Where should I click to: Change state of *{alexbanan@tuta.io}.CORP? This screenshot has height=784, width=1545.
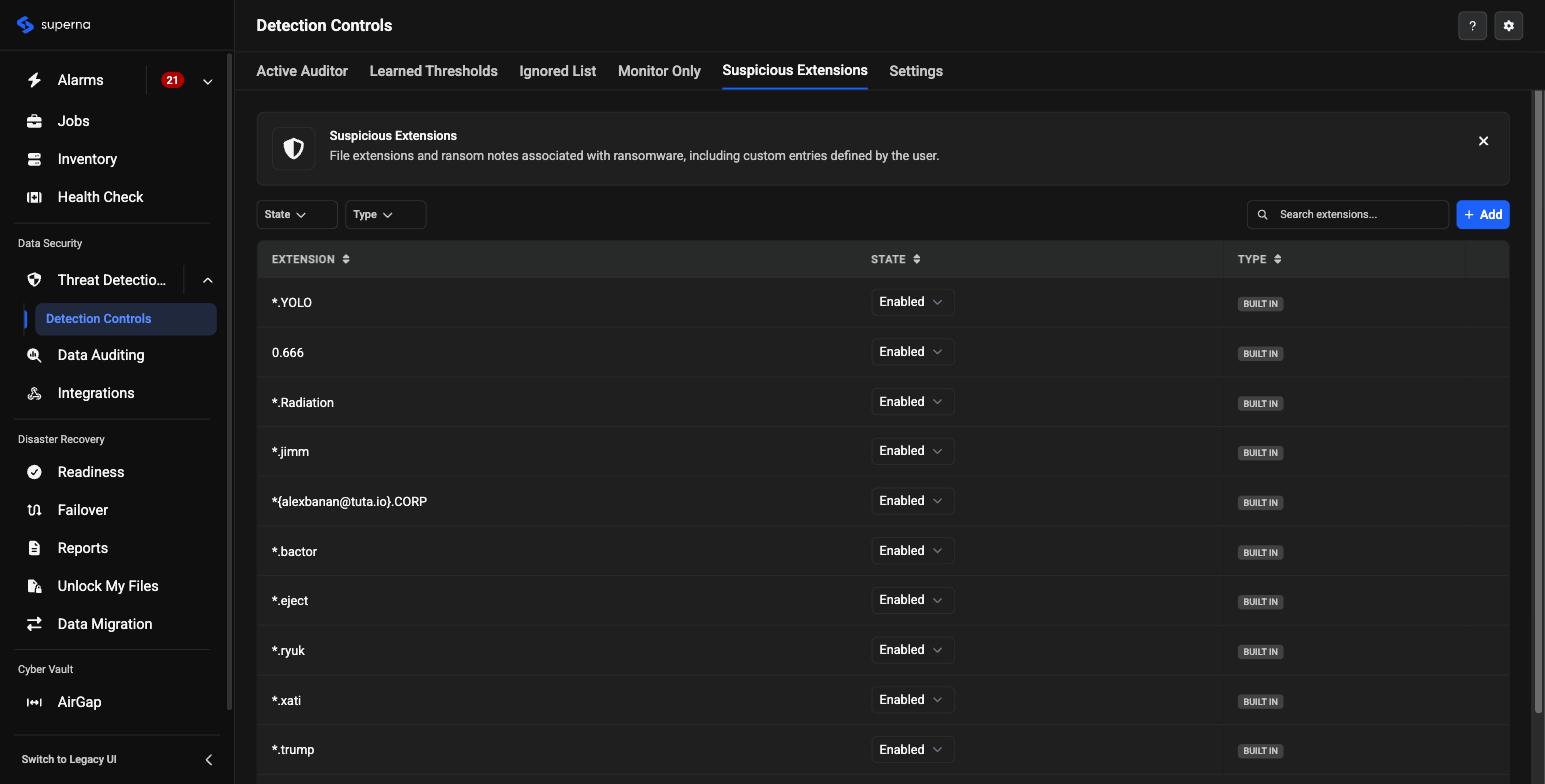[912, 501]
